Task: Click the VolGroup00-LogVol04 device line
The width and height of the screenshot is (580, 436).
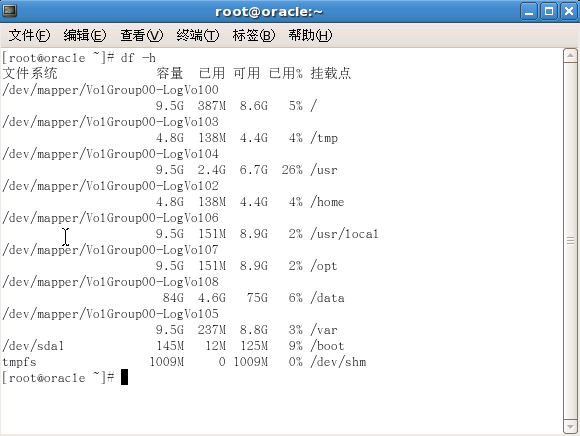Action: tap(110, 154)
